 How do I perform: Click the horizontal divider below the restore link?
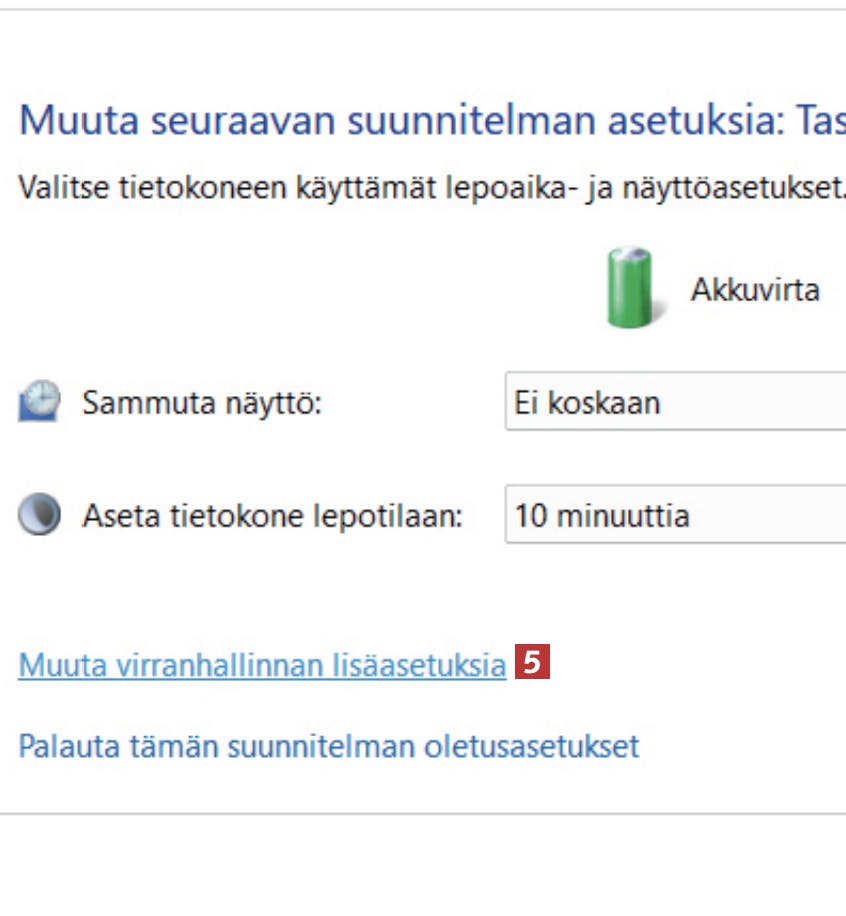(423, 813)
